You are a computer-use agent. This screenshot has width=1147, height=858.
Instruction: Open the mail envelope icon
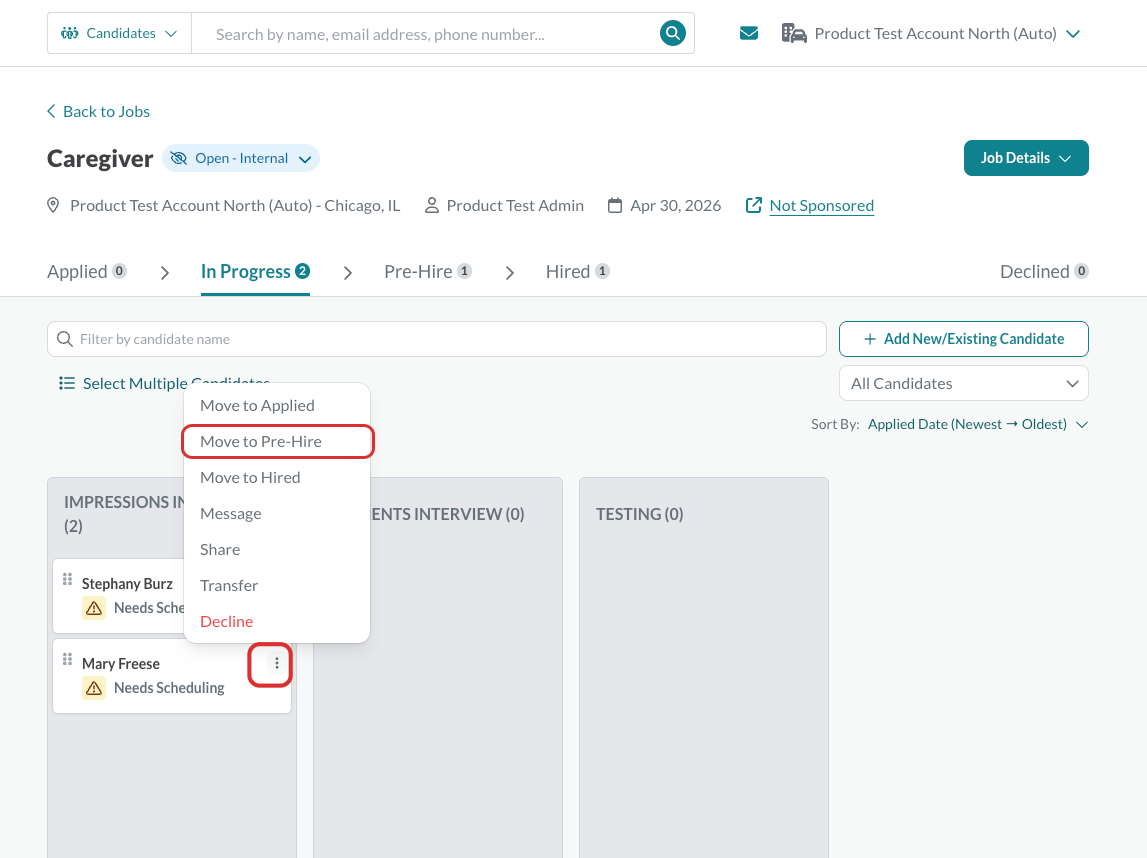pyautogui.click(x=748, y=33)
